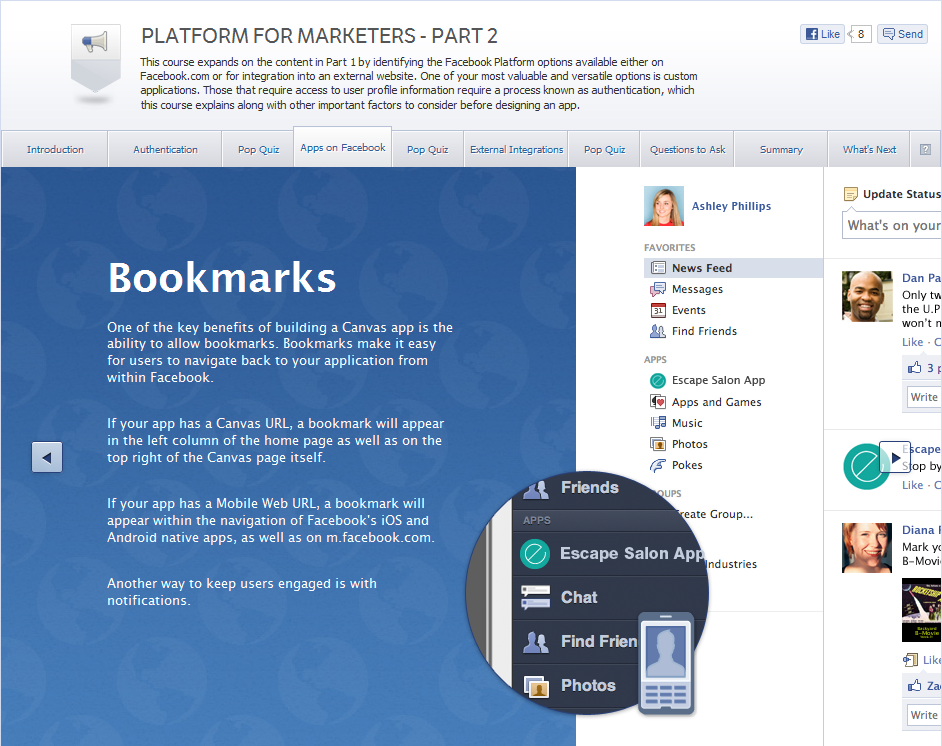Click the Events calendar icon
Viewport: 942px width, 746px height.
pyautogui.click(x=658, y=310)
